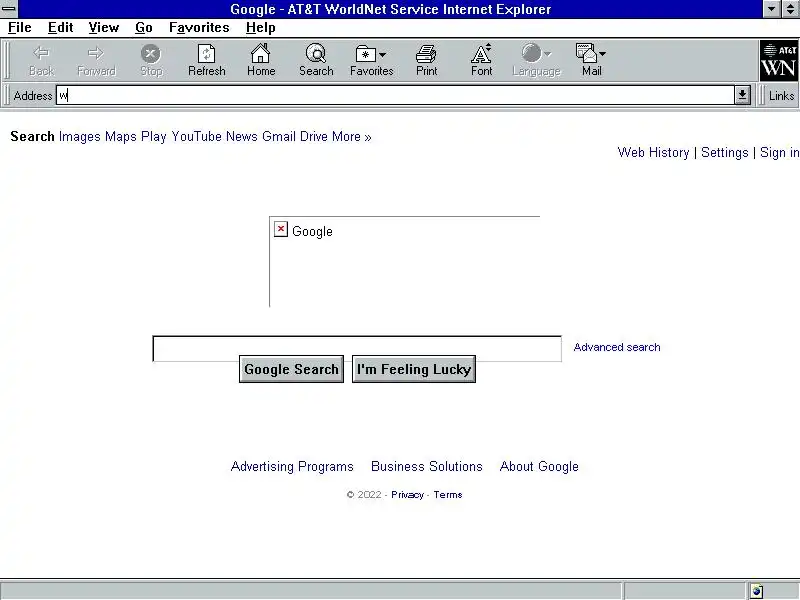Click the I'm Feeling Lucky button
The height and width of the screenshot is (600, 800).
[x=414, y=369]
